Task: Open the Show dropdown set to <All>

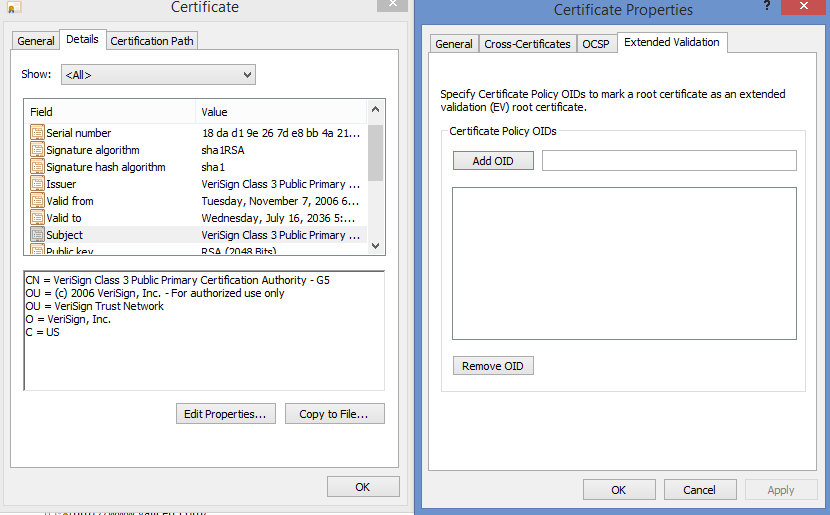Action: pyautogui.click(x=158, y=75)
